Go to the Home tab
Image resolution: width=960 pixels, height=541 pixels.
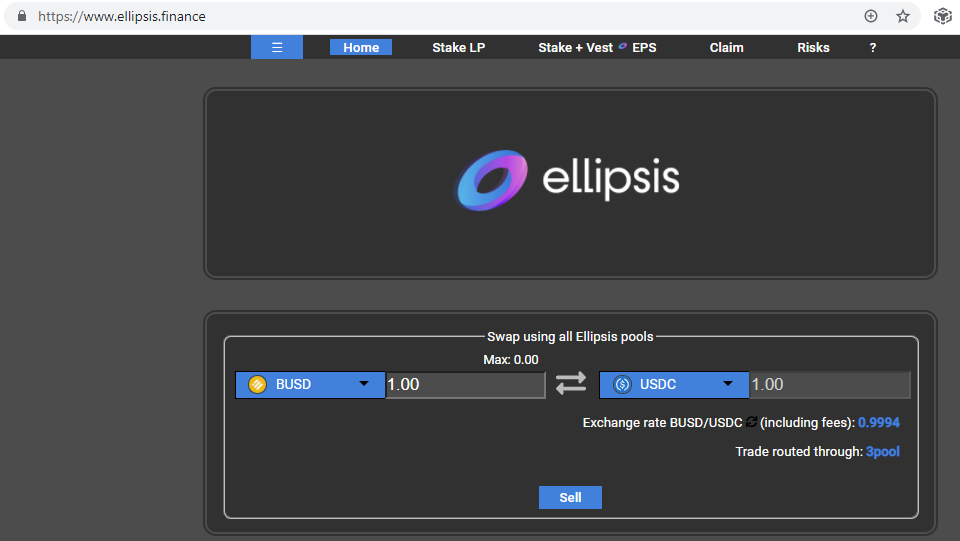361,48
